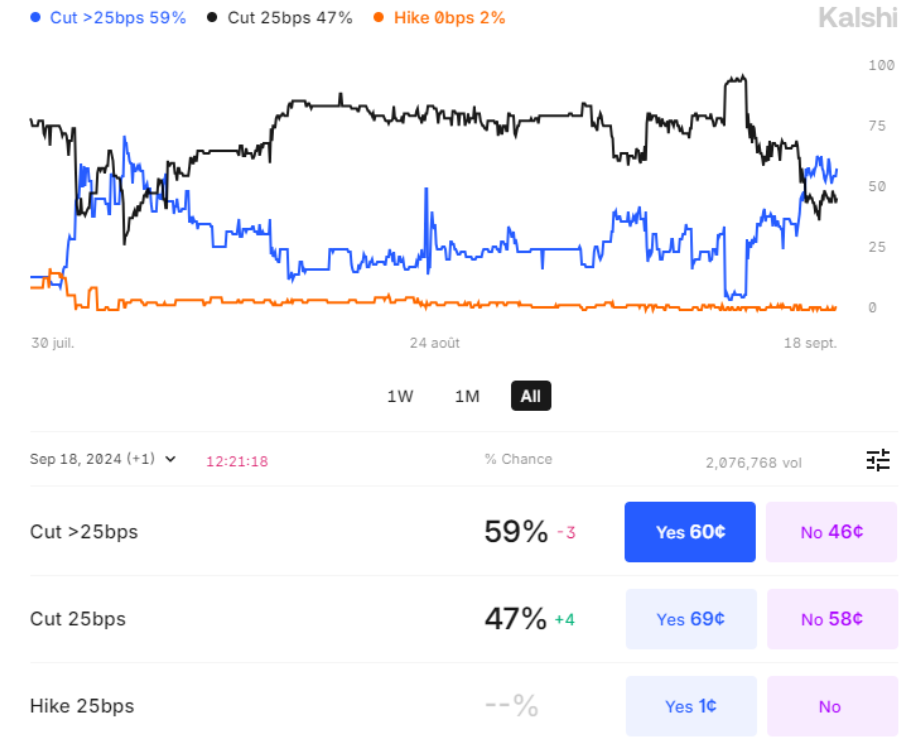920x748 pixels.
Task: Click the Kalshi logo
Action: (x=857, y=17)
